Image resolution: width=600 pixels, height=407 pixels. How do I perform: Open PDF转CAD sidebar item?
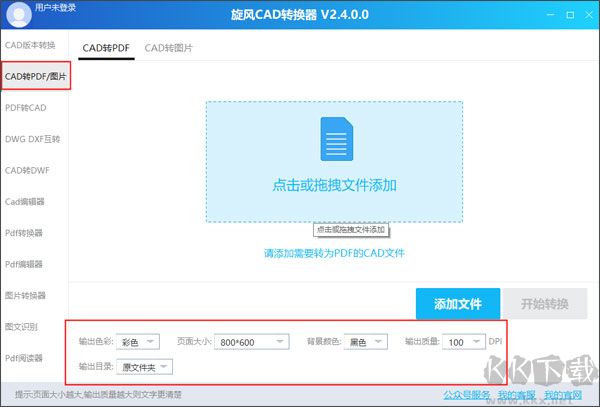point(26,108)
